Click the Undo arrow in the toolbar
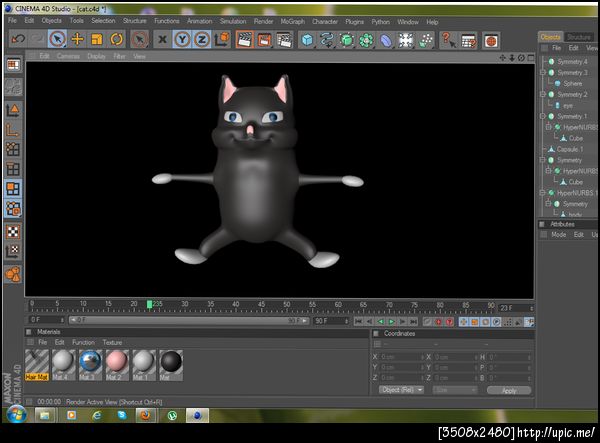 16,39
